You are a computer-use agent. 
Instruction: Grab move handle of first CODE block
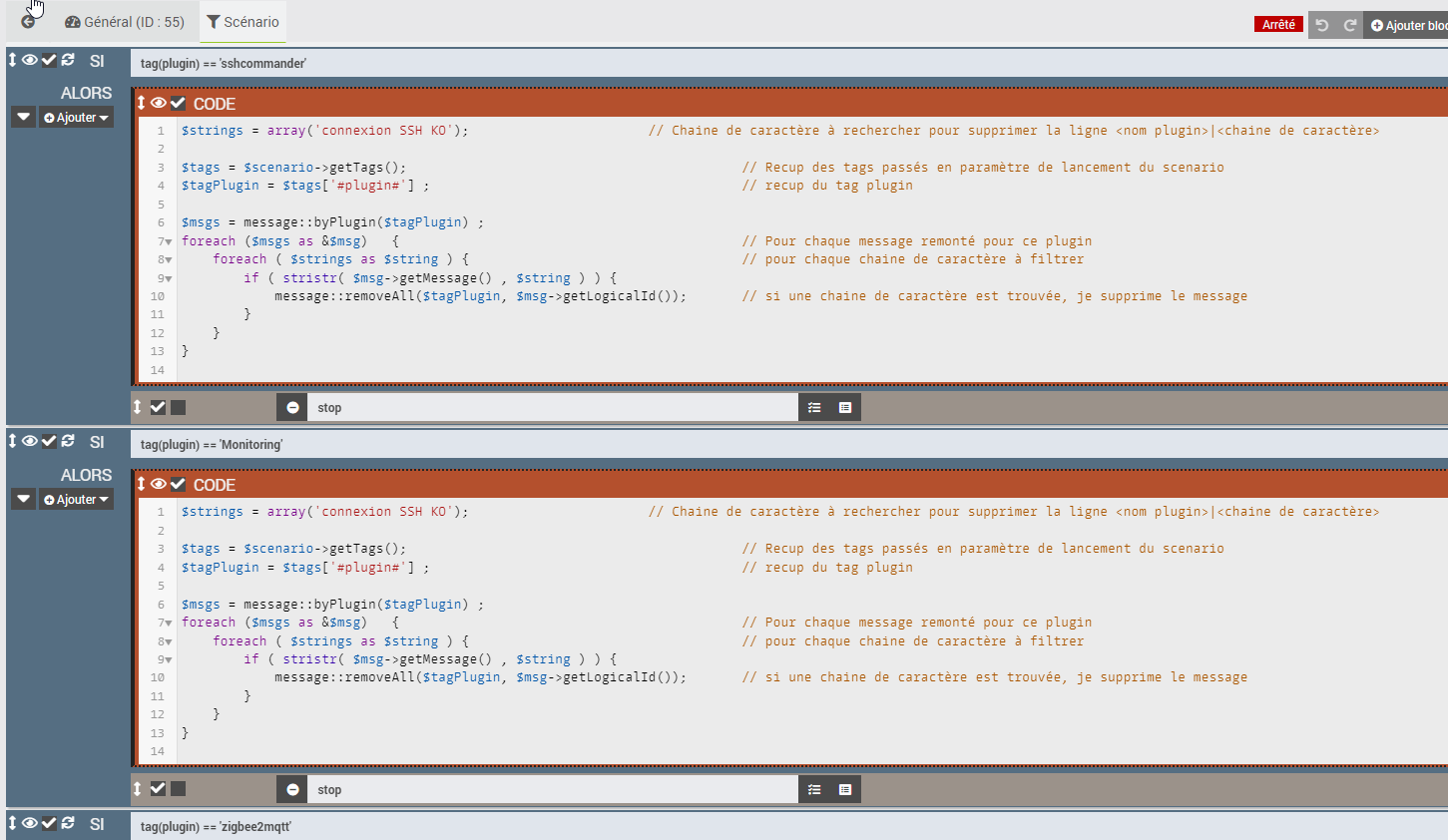(142, 103)
